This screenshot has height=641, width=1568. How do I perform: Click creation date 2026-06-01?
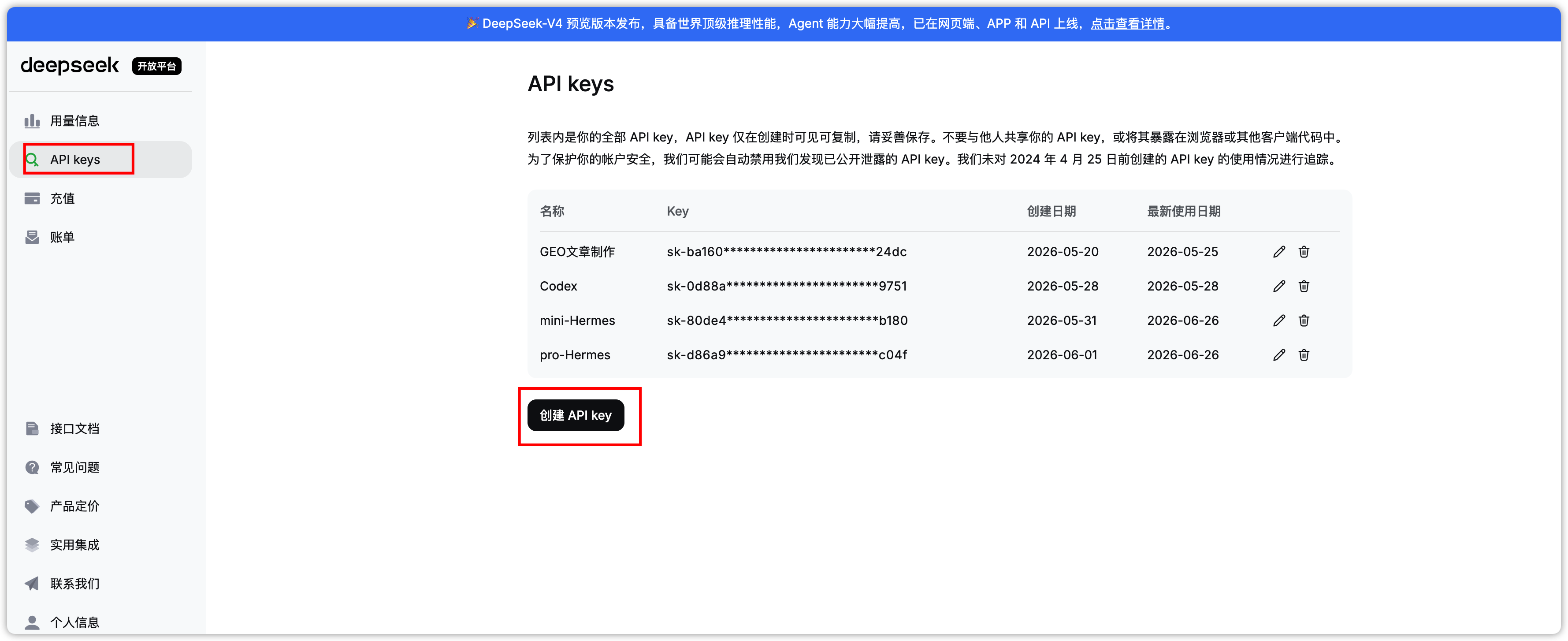coord(1062,355)
